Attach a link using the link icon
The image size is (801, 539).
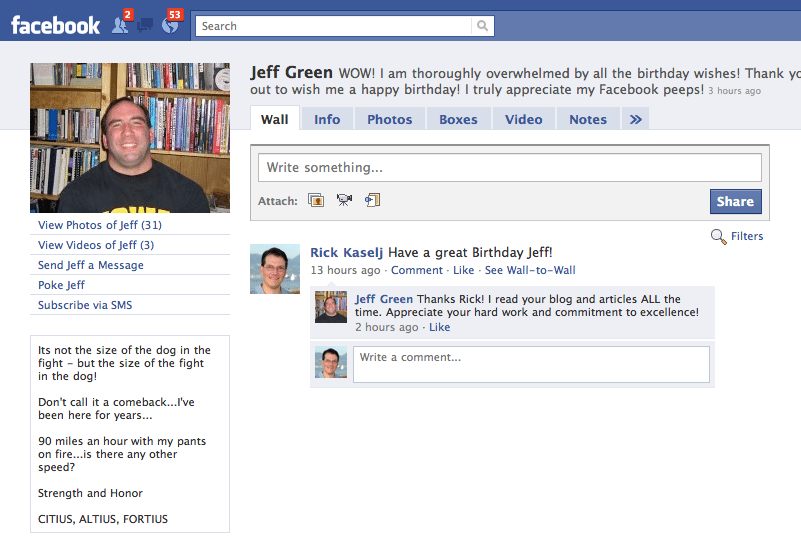(372, 200)
